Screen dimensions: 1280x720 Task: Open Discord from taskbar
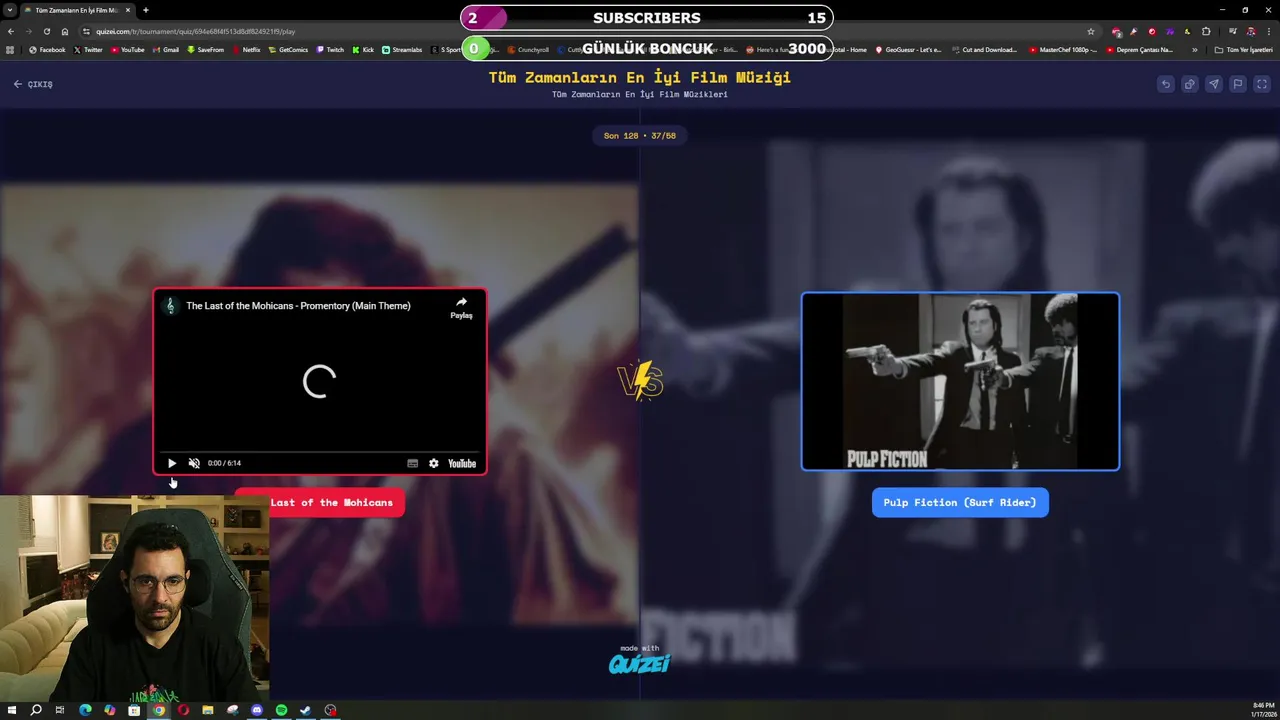click(257, 710)
